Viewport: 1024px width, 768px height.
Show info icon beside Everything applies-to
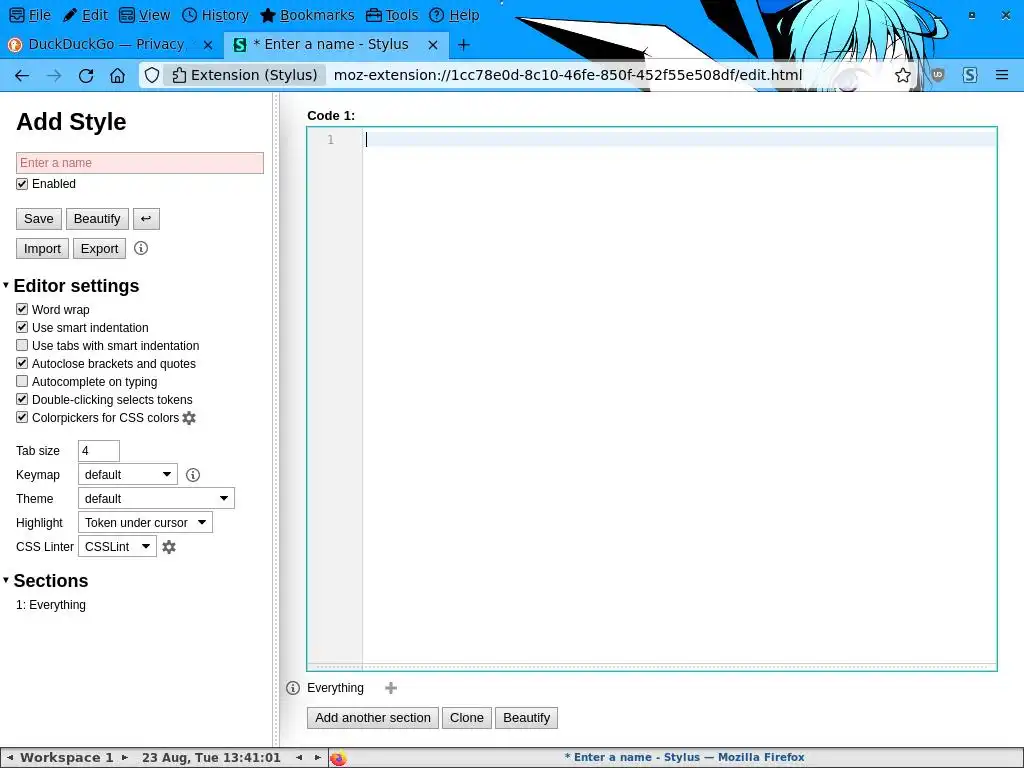click(293, 688)
